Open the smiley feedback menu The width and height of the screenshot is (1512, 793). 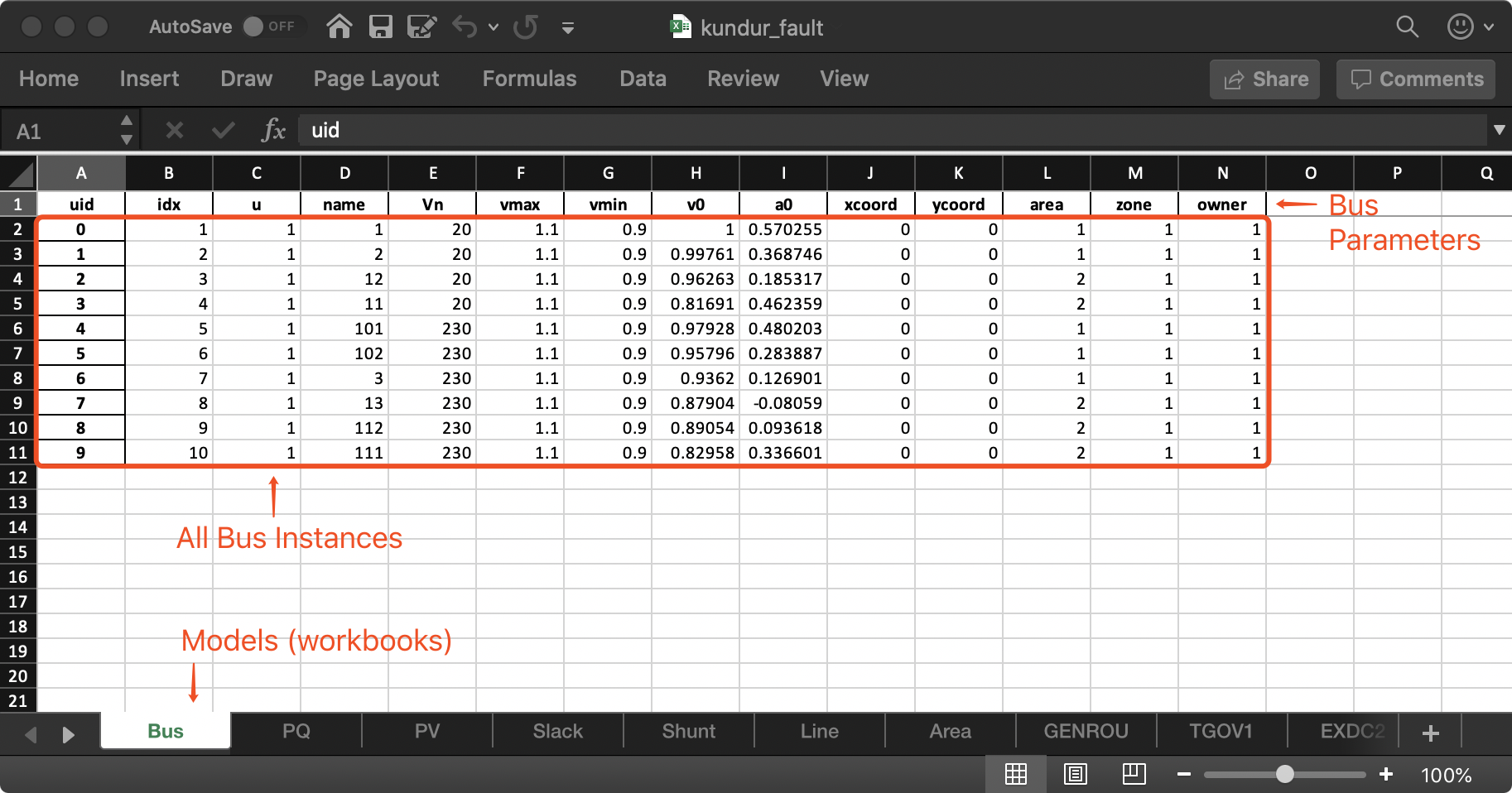click(x=1470, y=26)
